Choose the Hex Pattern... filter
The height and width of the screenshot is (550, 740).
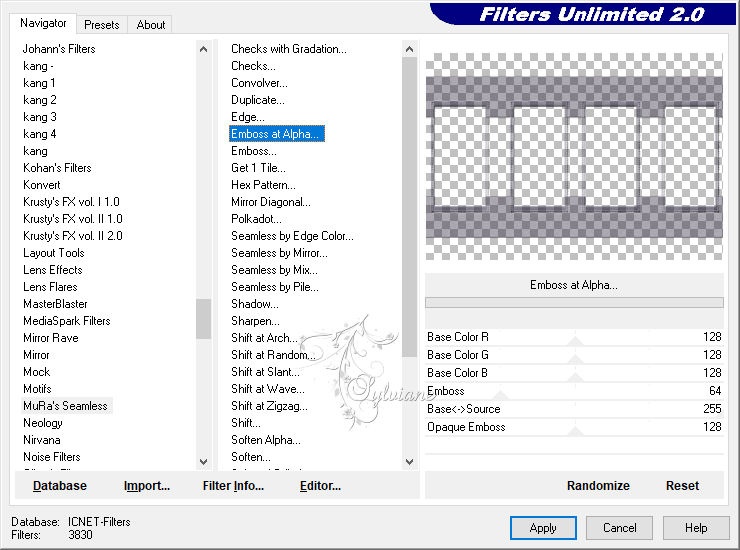(263, 185)
